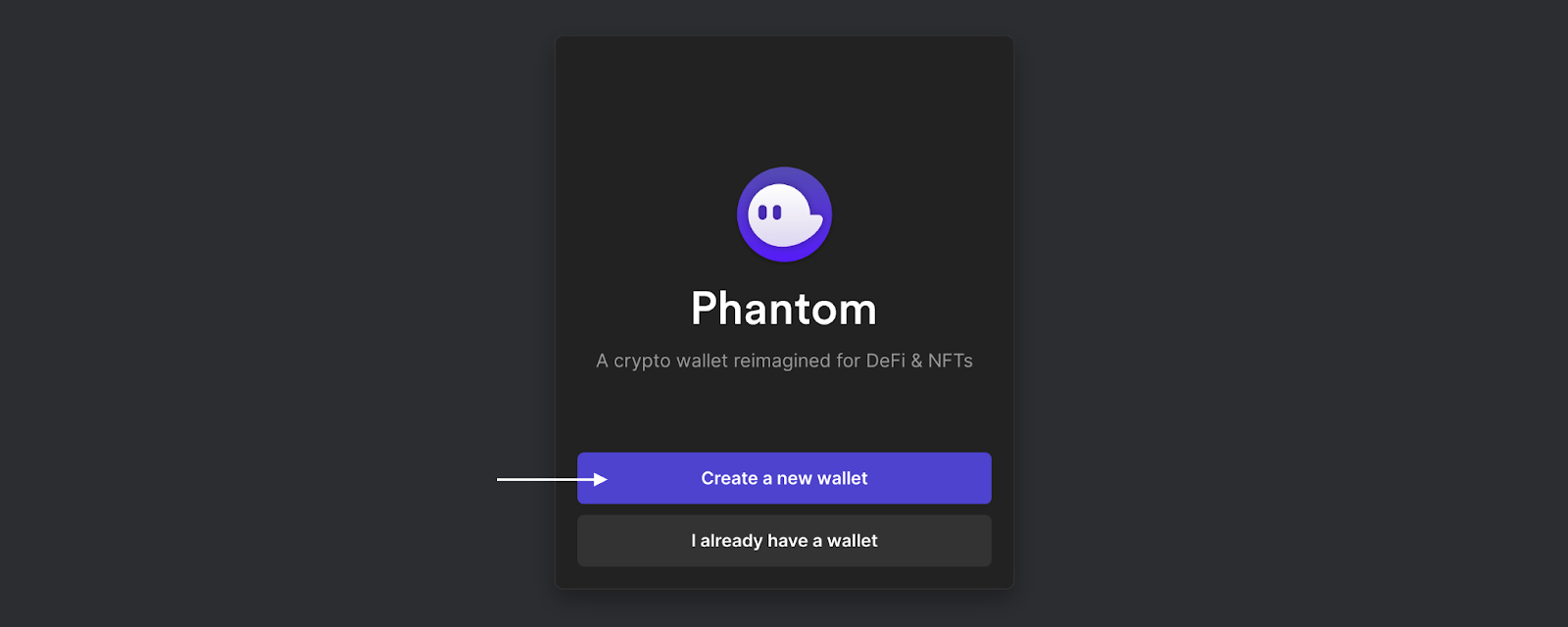Click the ghost's right eye in logo
Viewport: 1568px width, 627px height.
pos(777,212)
